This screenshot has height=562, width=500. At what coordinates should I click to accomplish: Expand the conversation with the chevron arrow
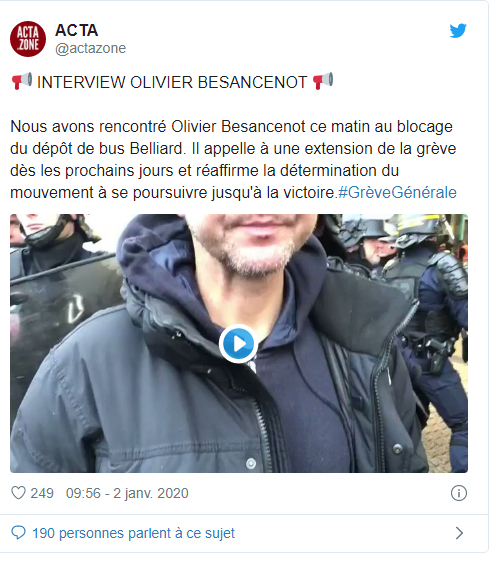point(459,533)
